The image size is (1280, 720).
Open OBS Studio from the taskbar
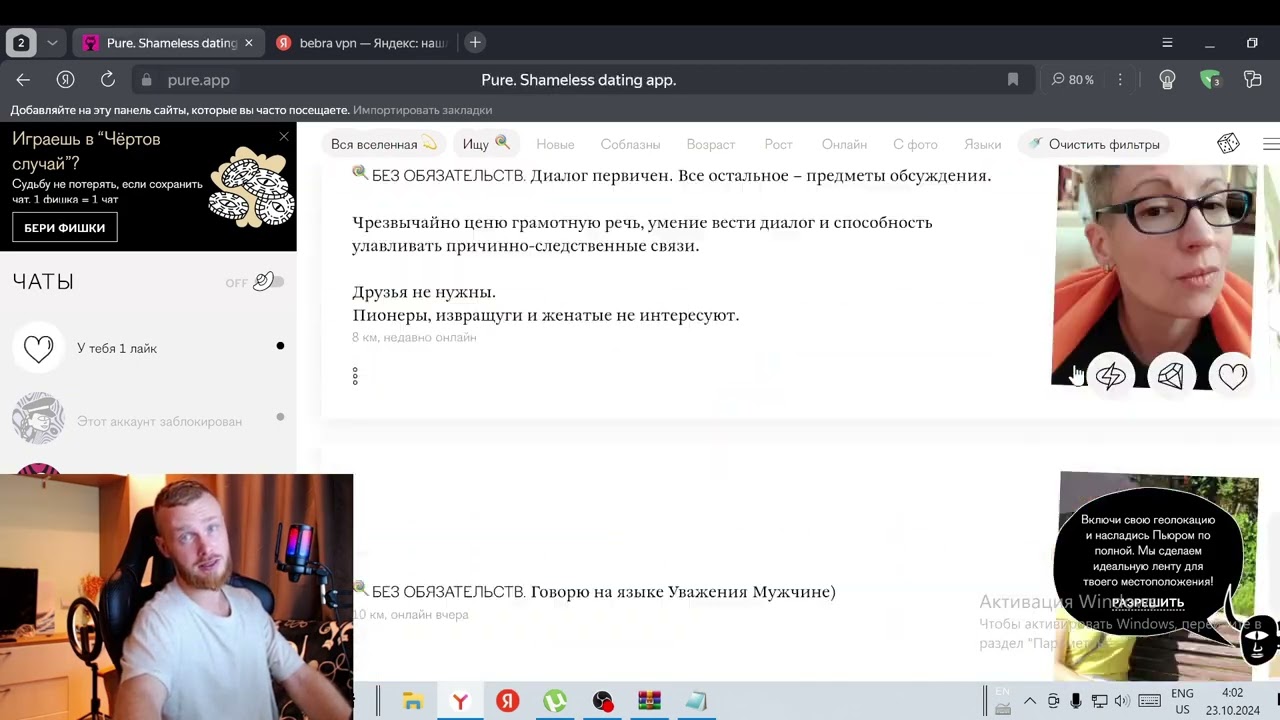pos(602,701)
